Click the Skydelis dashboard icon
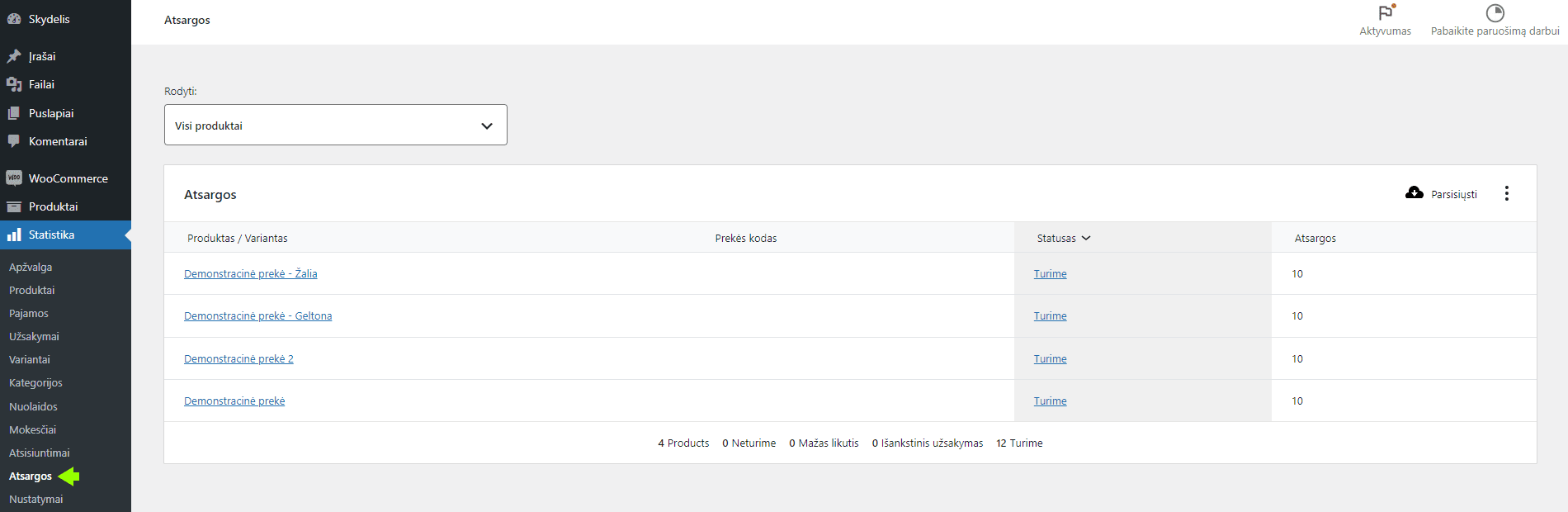Screen dimensions: 1568x512 click(14, 19)
